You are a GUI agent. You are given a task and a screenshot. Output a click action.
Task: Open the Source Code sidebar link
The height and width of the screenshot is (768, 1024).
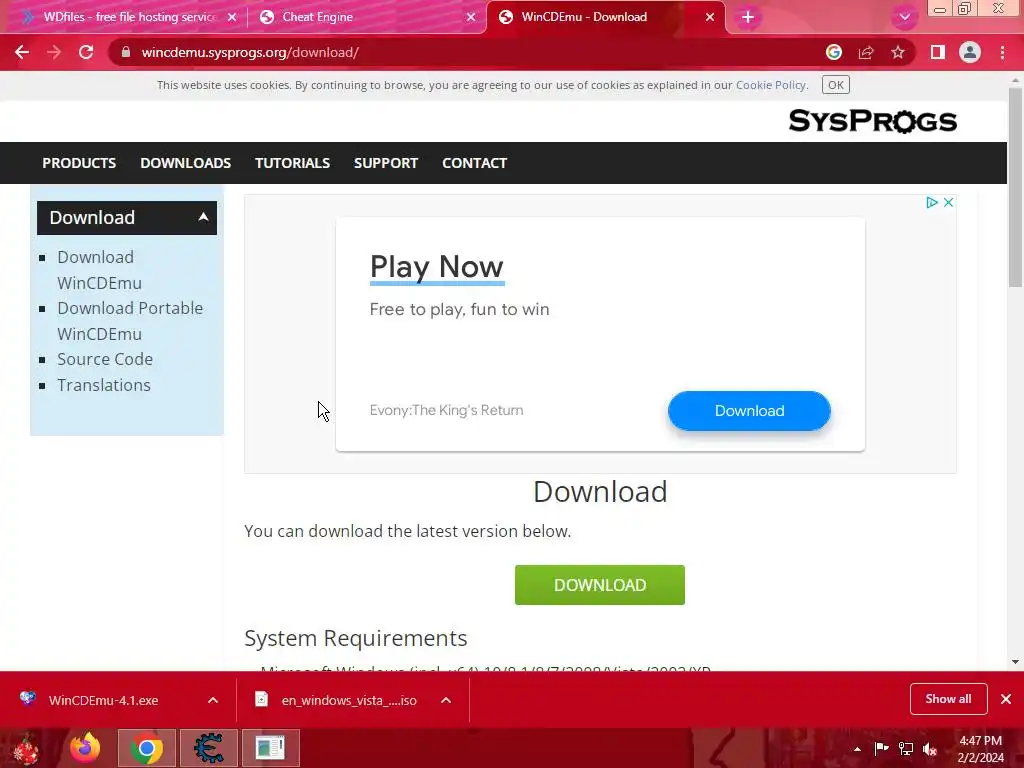104,359
